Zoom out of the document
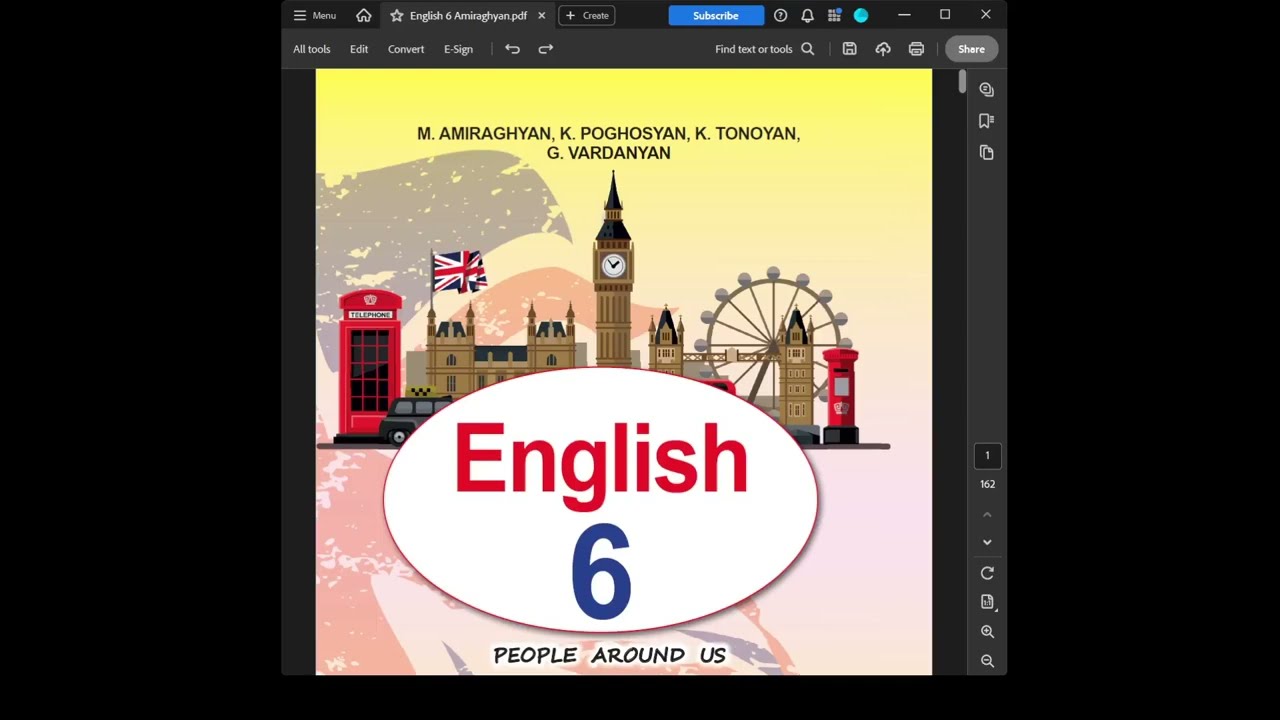The image size is (1280, 720). coord(987,661)
